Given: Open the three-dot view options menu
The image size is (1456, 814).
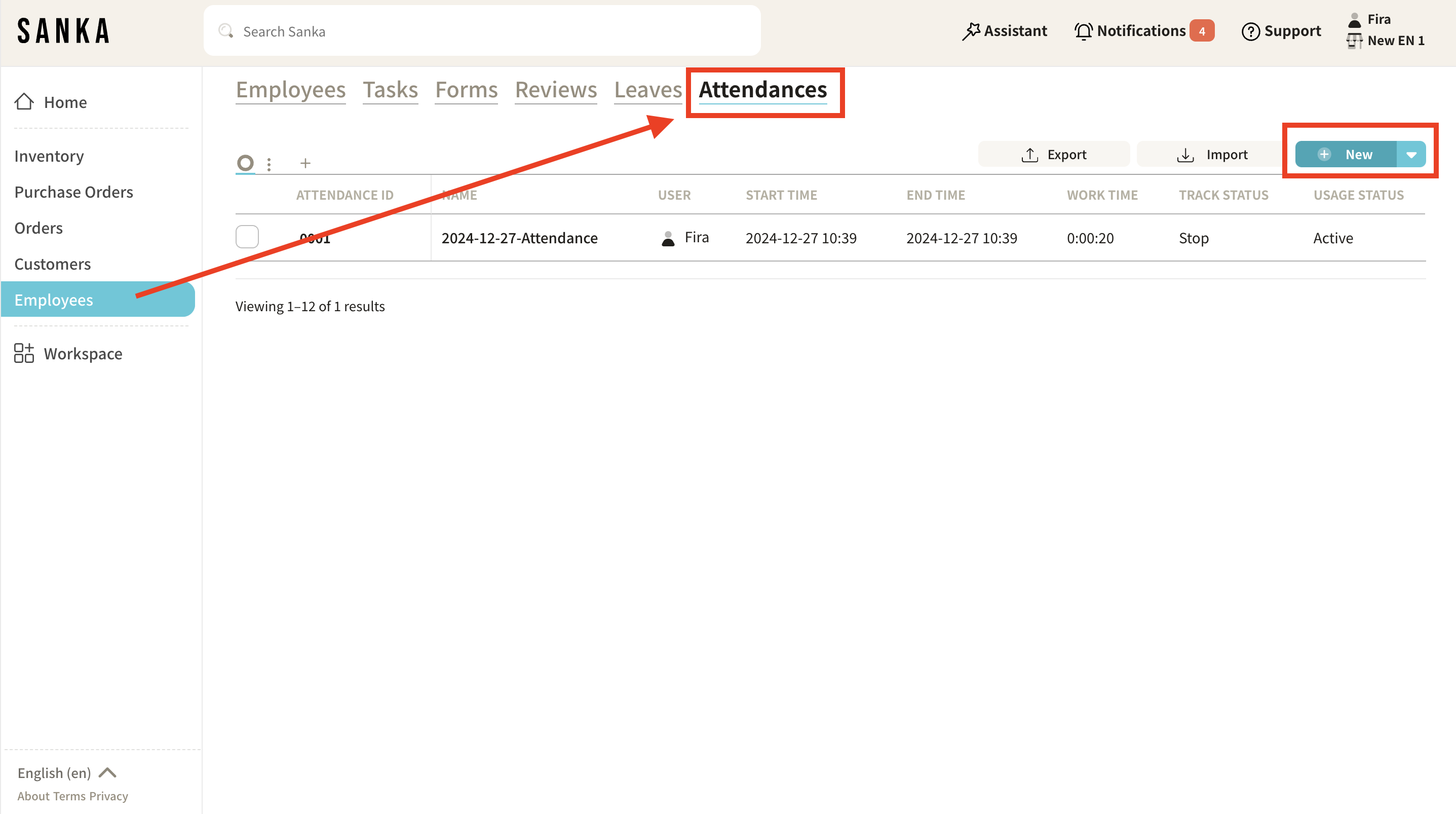Looking at the screenshot, I should [x=269, y=164].
